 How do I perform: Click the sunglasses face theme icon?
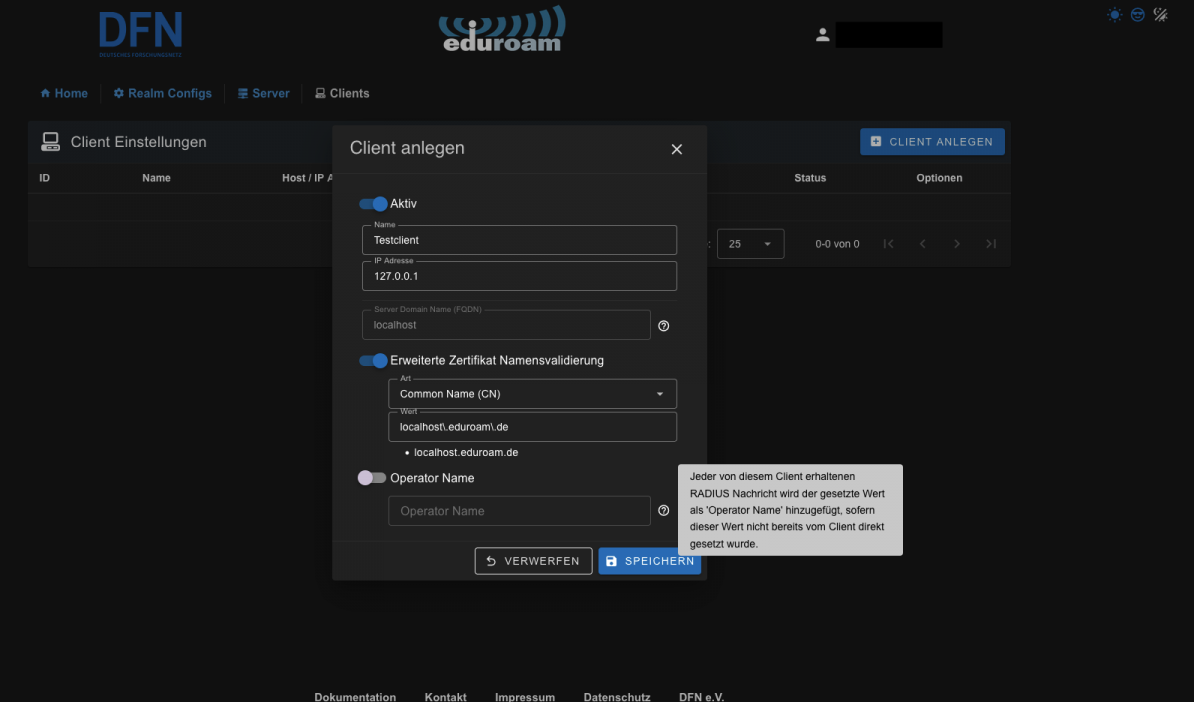(x=1138, y=15)
